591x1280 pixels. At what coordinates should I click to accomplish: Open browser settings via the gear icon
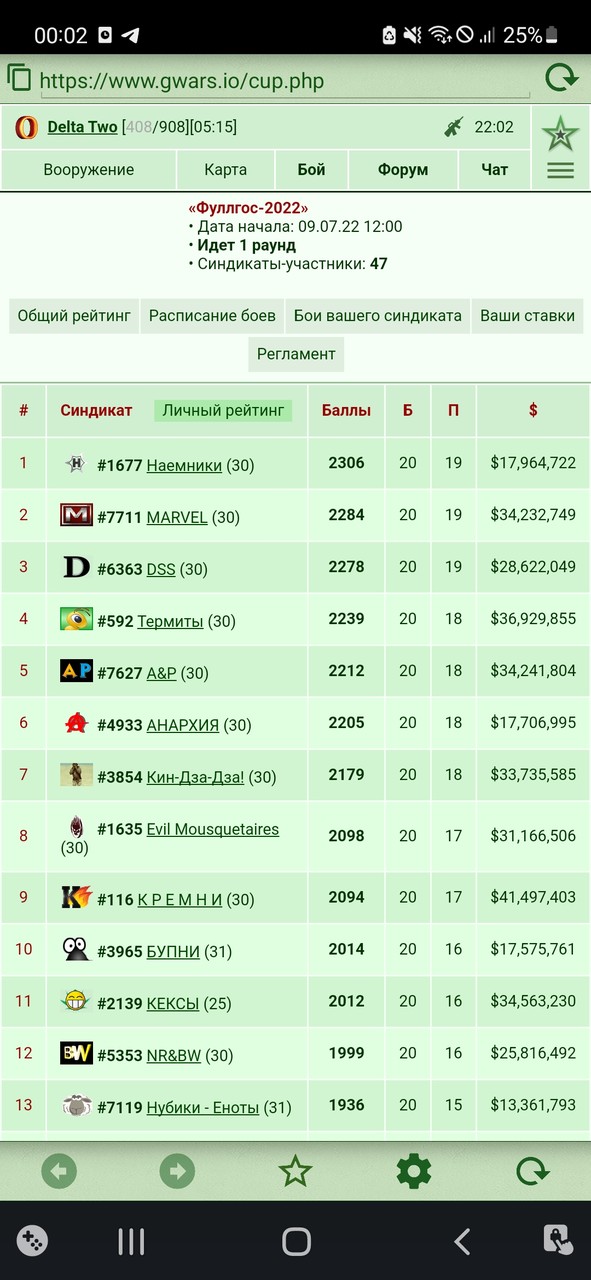tap(414, 1171)
